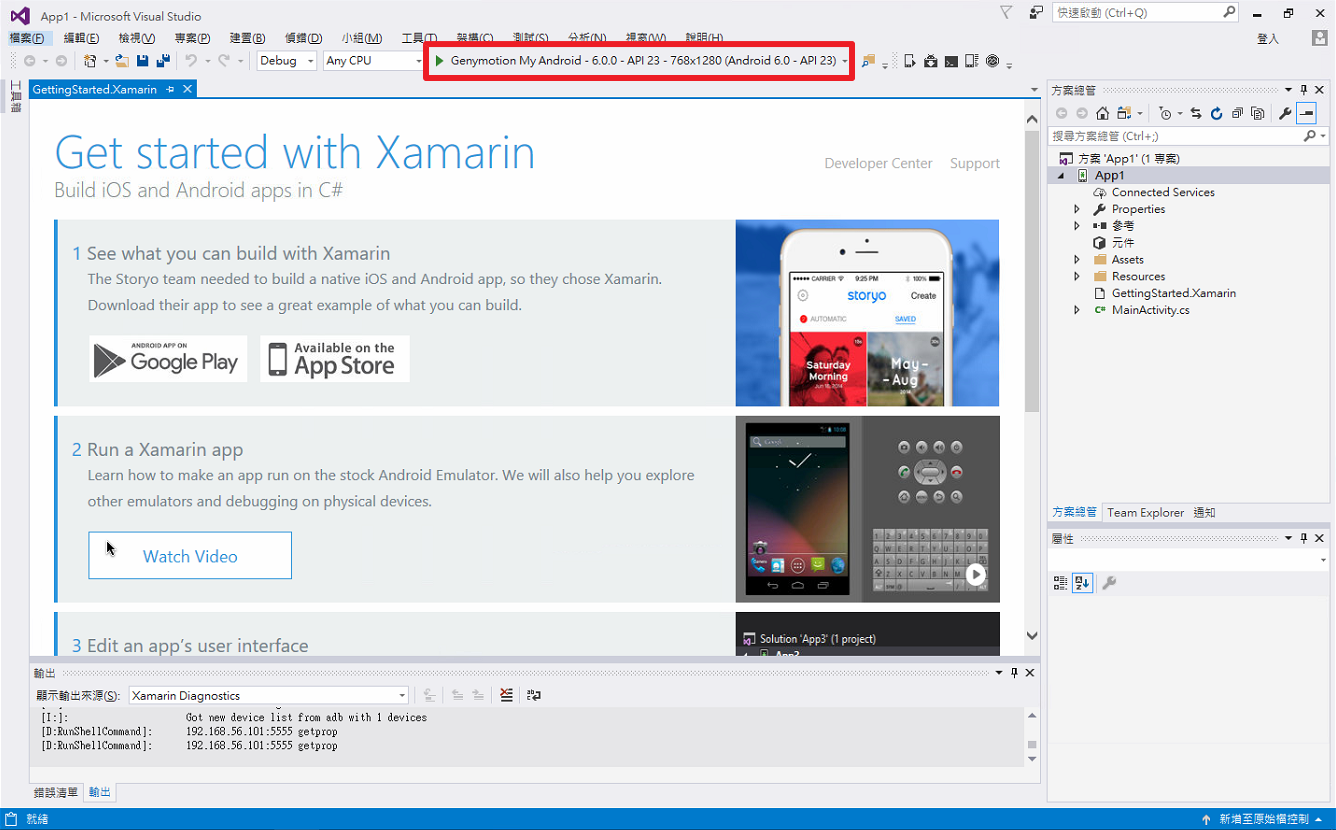Click the green Start debugging play icon
This screenshot has width=1336, height=830.
tap(439, 61)
